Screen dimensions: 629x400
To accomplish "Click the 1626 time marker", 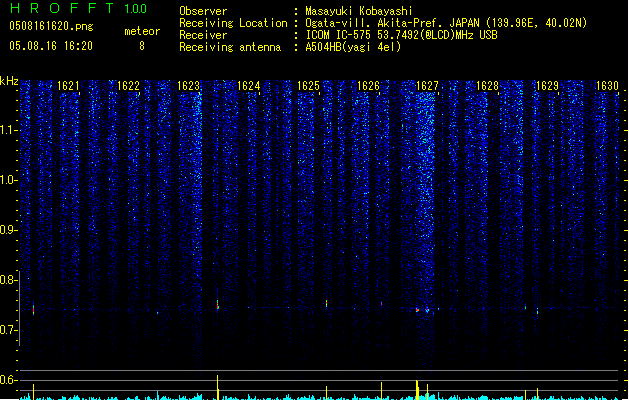I will click(x=368, y=86).
